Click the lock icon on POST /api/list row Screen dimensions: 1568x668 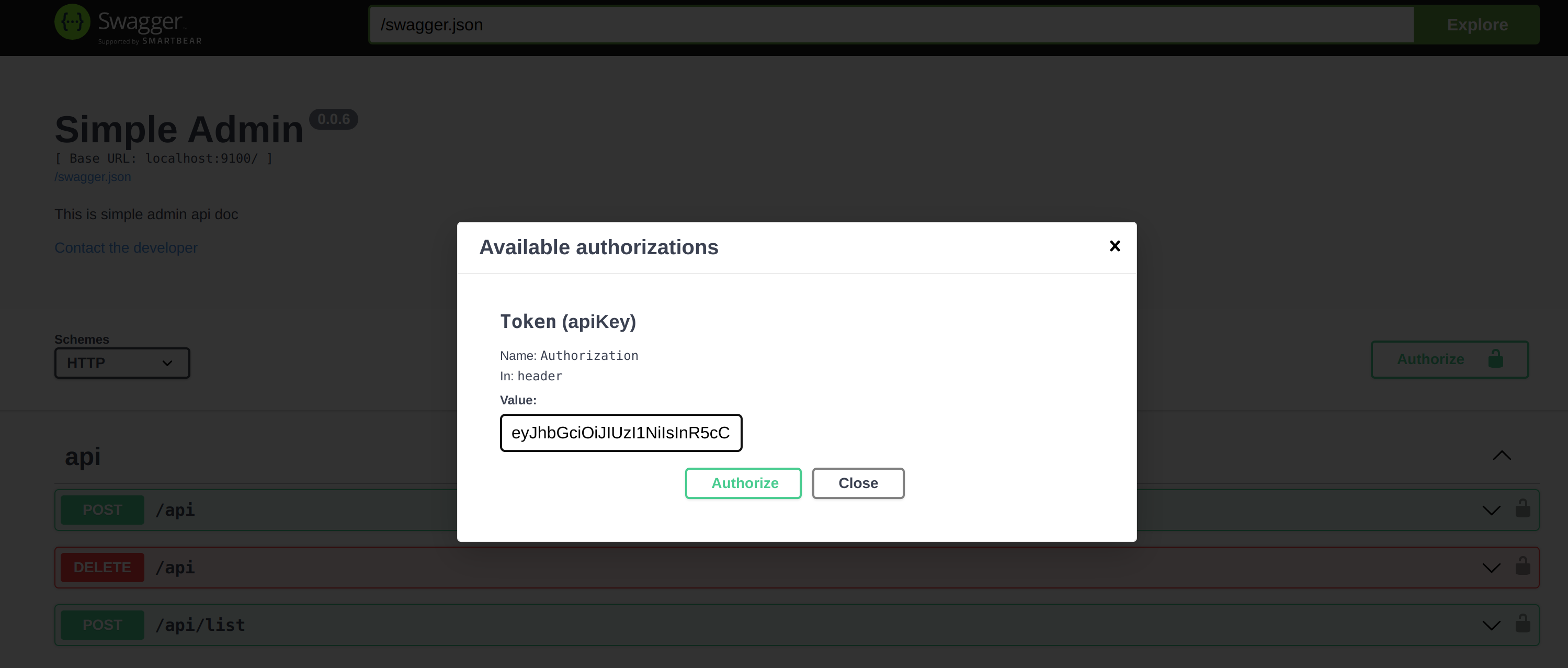1523,624
